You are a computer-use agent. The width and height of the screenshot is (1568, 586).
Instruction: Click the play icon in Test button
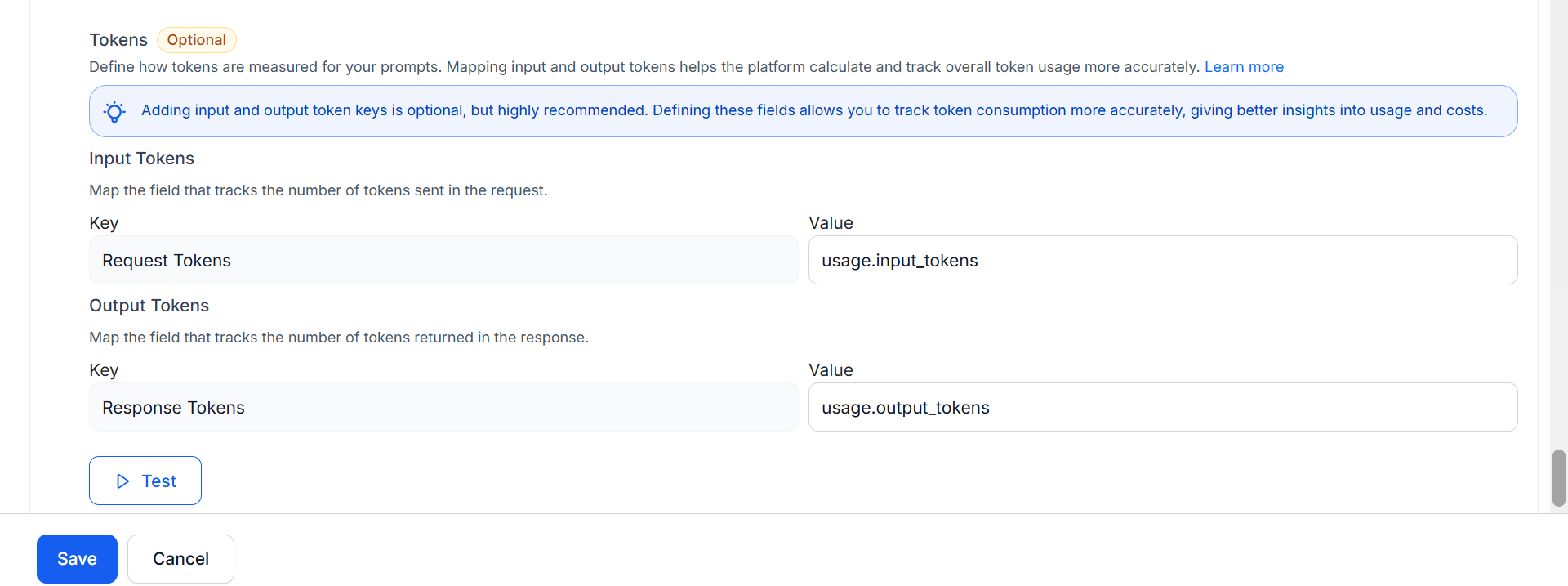pyautogui.click(x=122, y=481)
